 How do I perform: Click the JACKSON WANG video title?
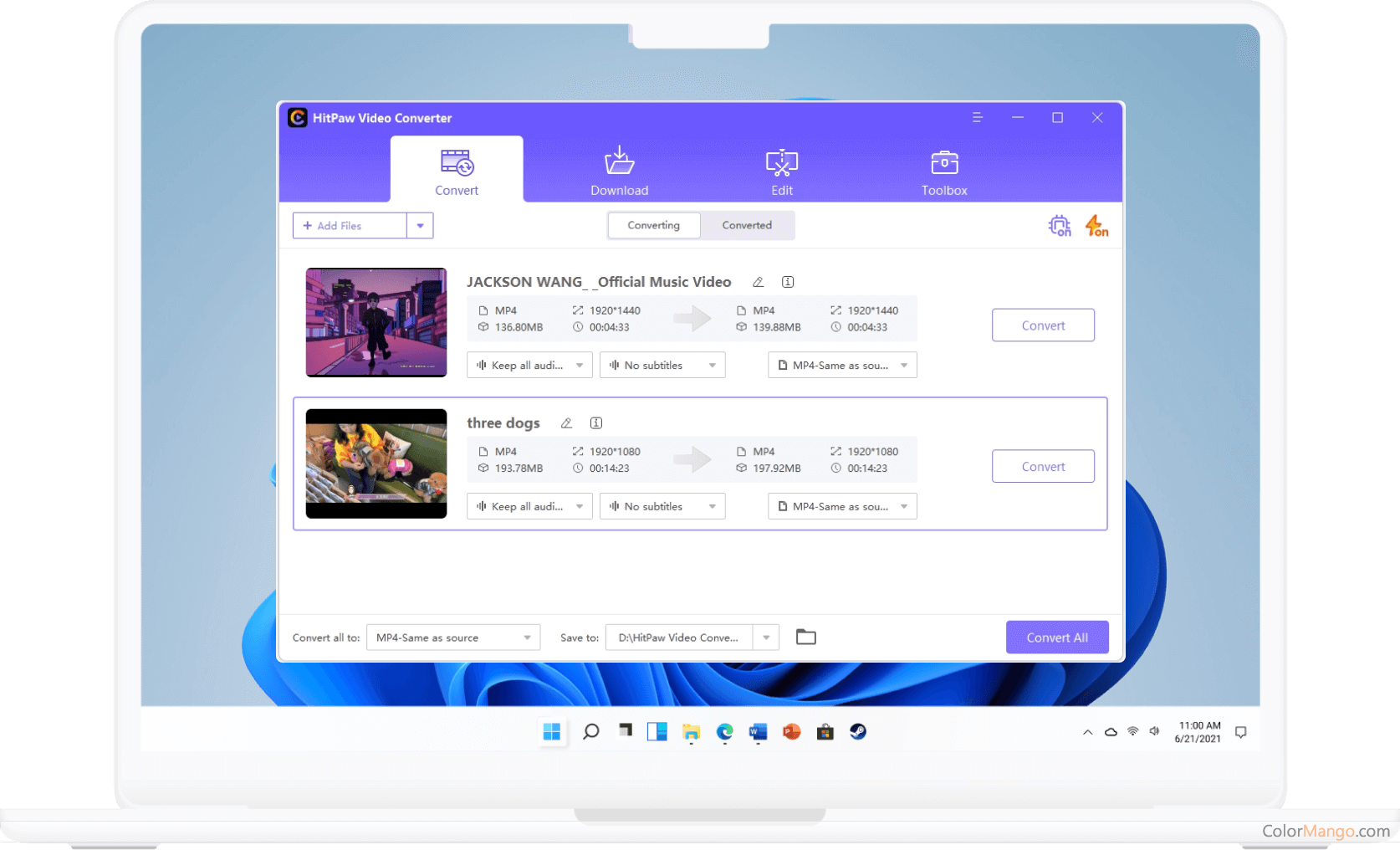click(599, 282)
